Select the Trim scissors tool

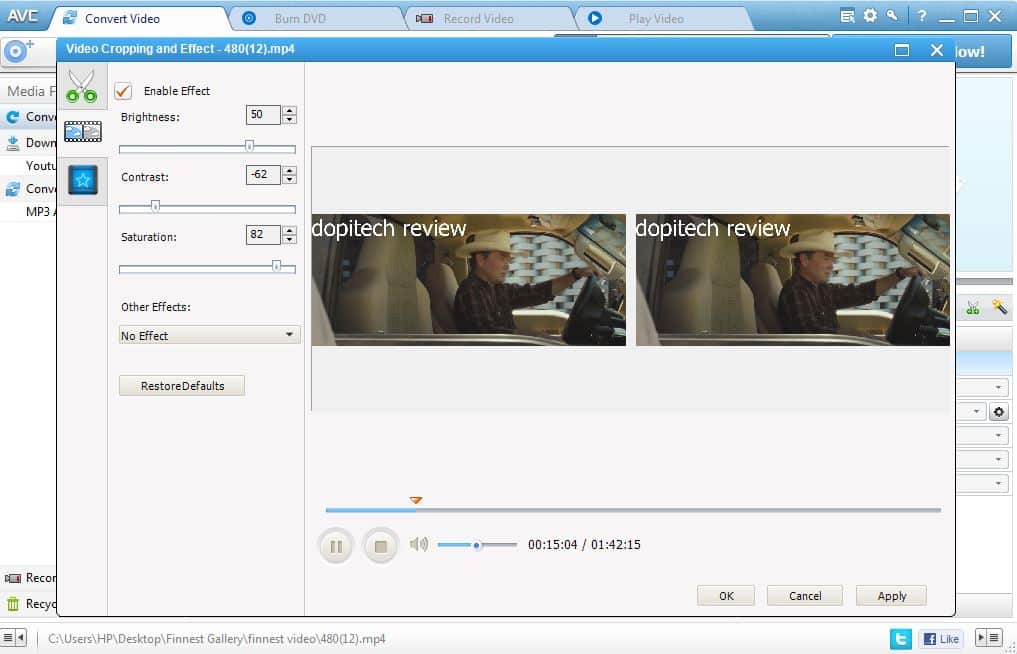83,85
